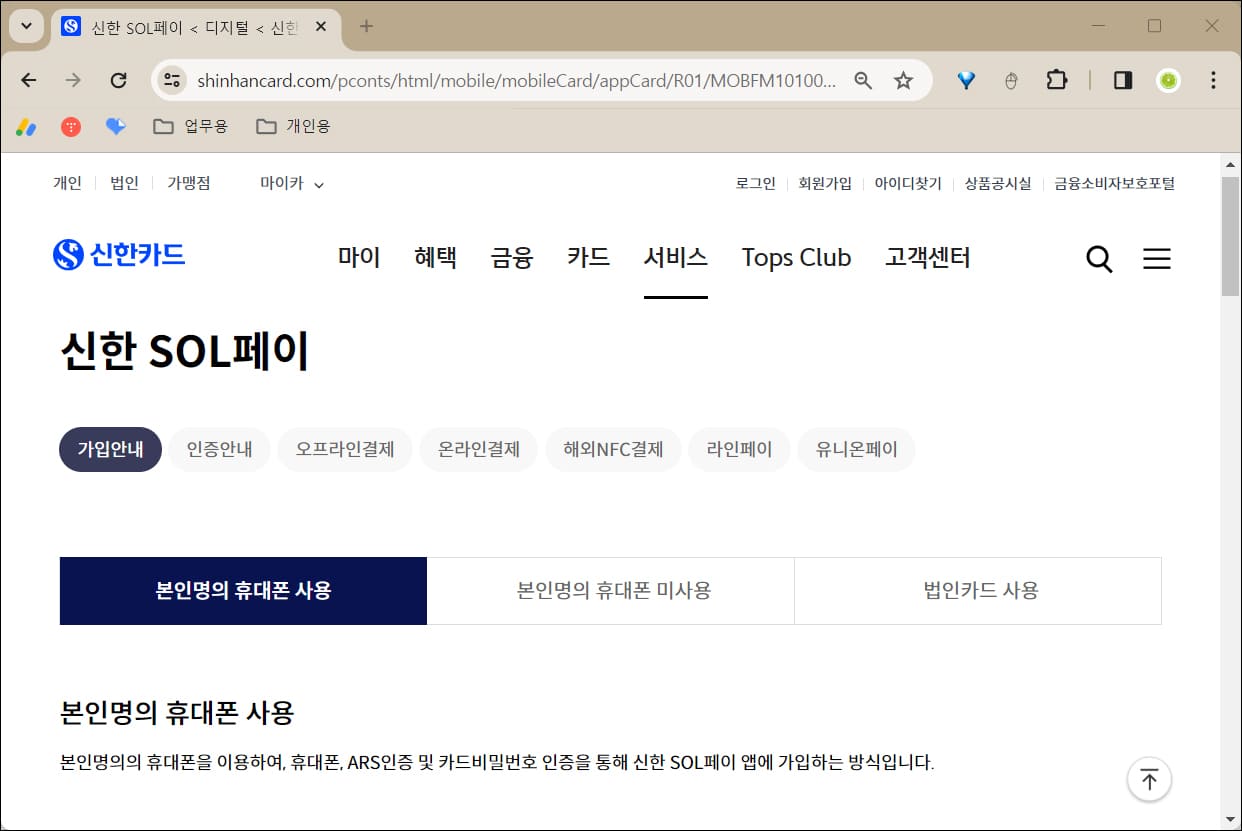Open the browser extensions puzzle icon
This screenshot has width=1242, height=831.
point(1057,80)
